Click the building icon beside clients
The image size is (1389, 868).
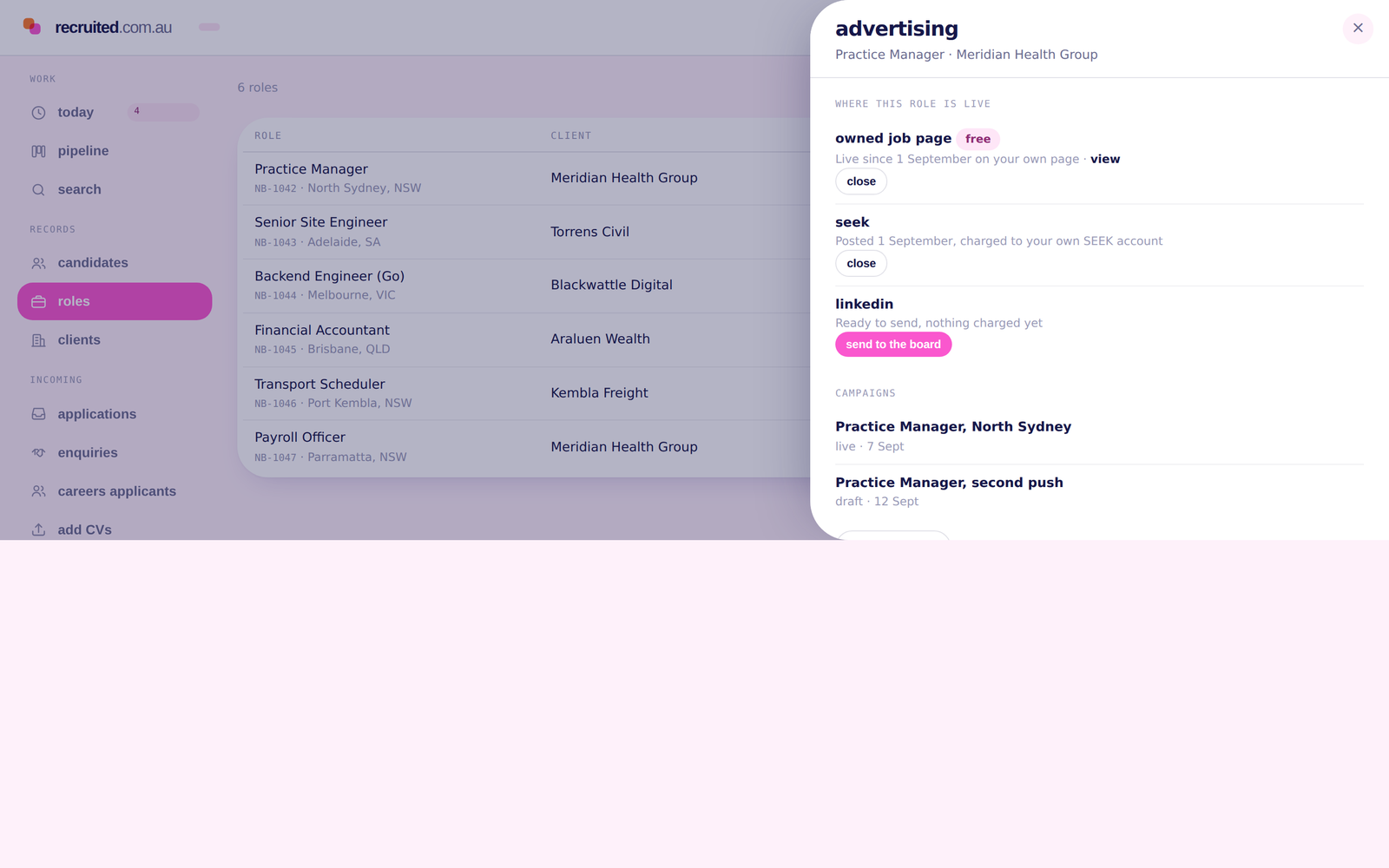click(x=38, y=340)
